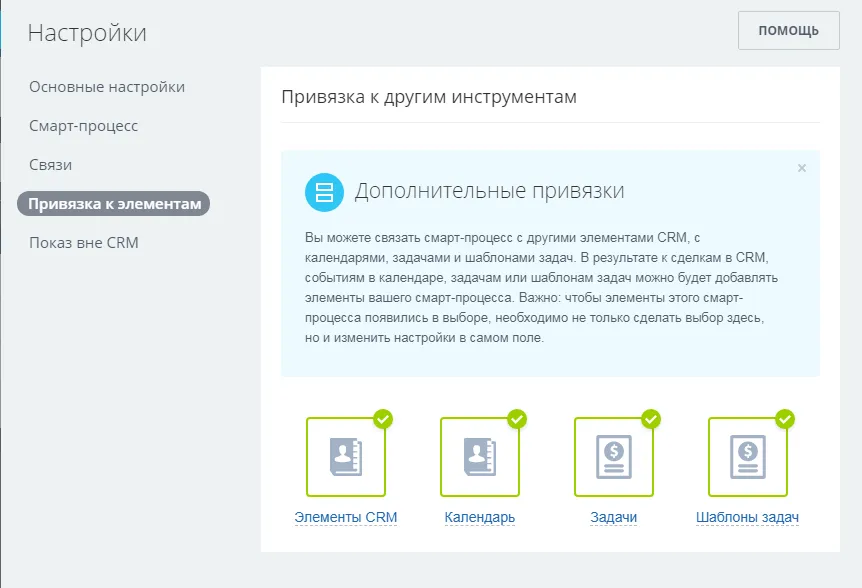This screenshot has height=588, width=862.
Task: Open the Основные настройки section
Action: click(107, 87)
